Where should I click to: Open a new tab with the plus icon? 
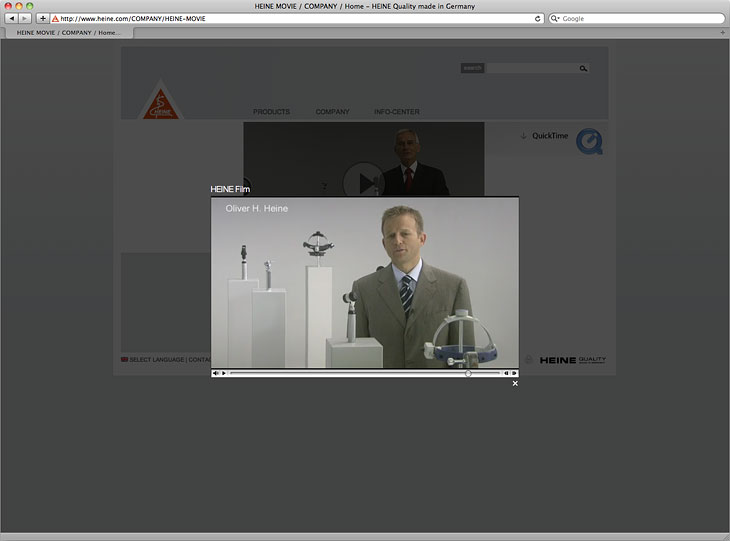coord(723,33)
